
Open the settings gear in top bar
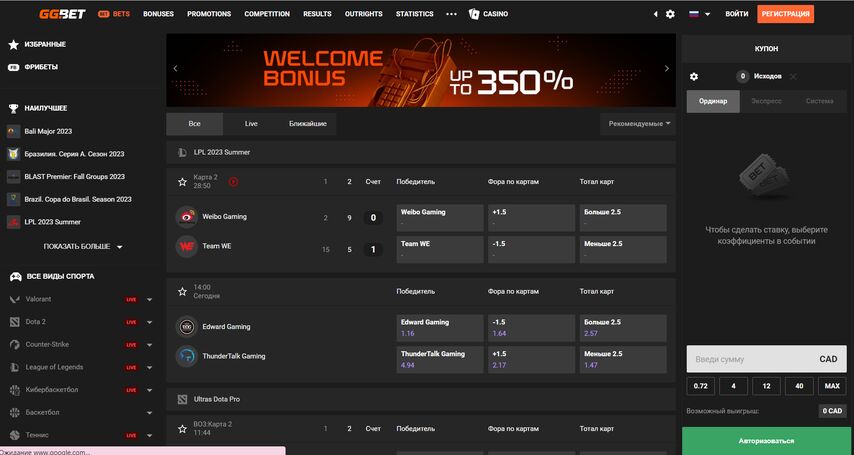[670, 14]
